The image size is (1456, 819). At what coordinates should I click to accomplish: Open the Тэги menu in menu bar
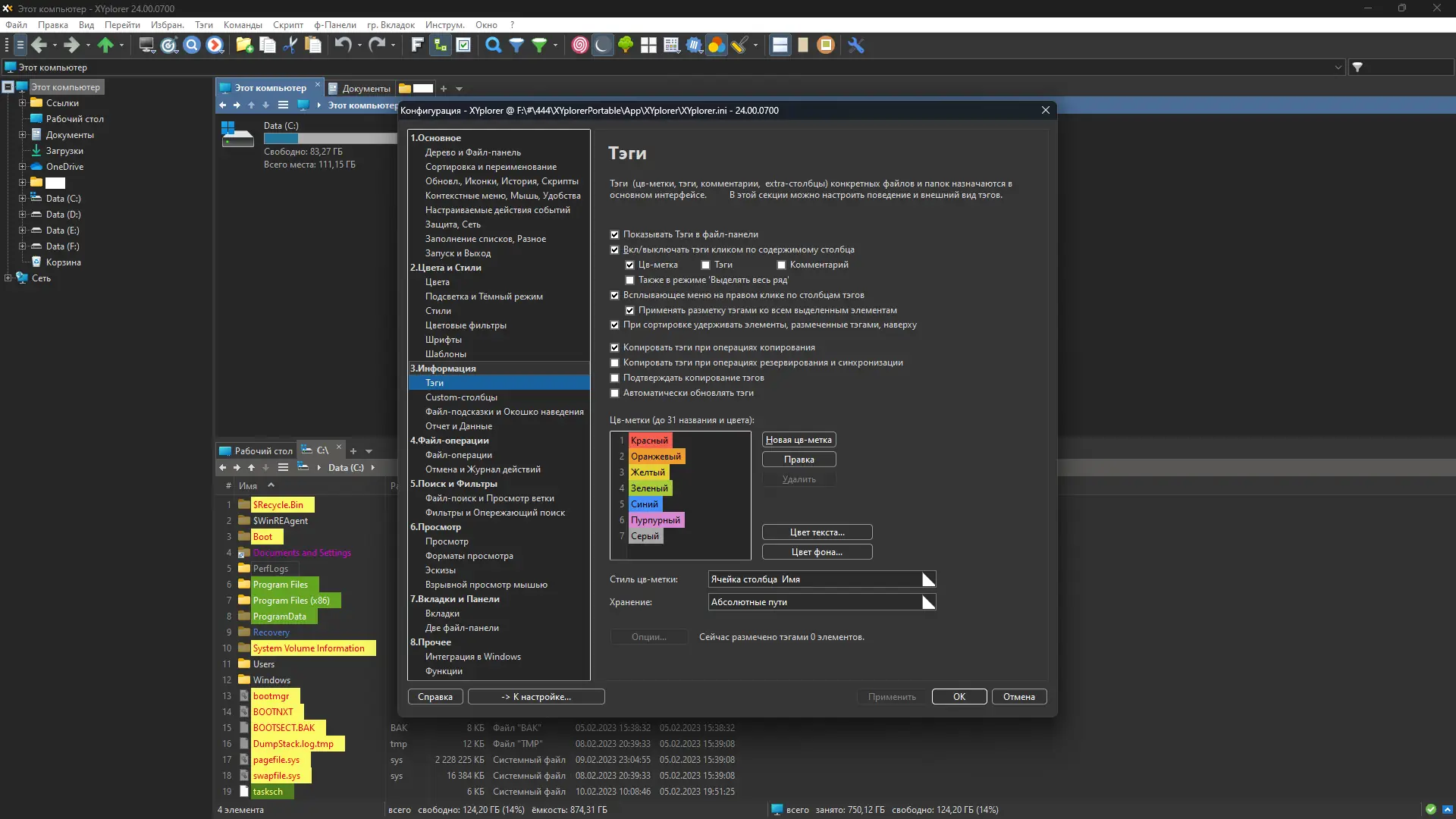pyautogui.click(x=203, y=25)
